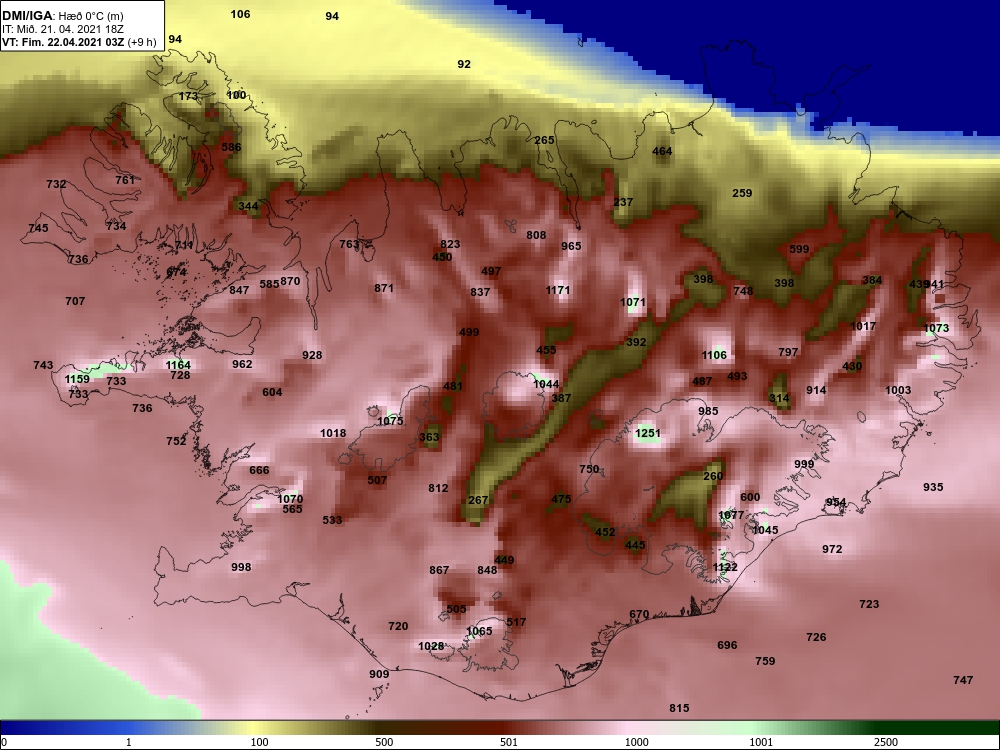This screenshot has height=750, width=1000.
Task: Click the map value '763'
Action: point(349,244)
